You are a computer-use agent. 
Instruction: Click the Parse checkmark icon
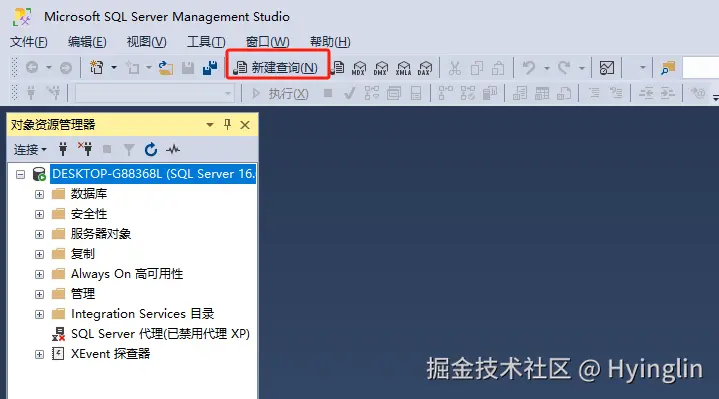tap(349, 94)
